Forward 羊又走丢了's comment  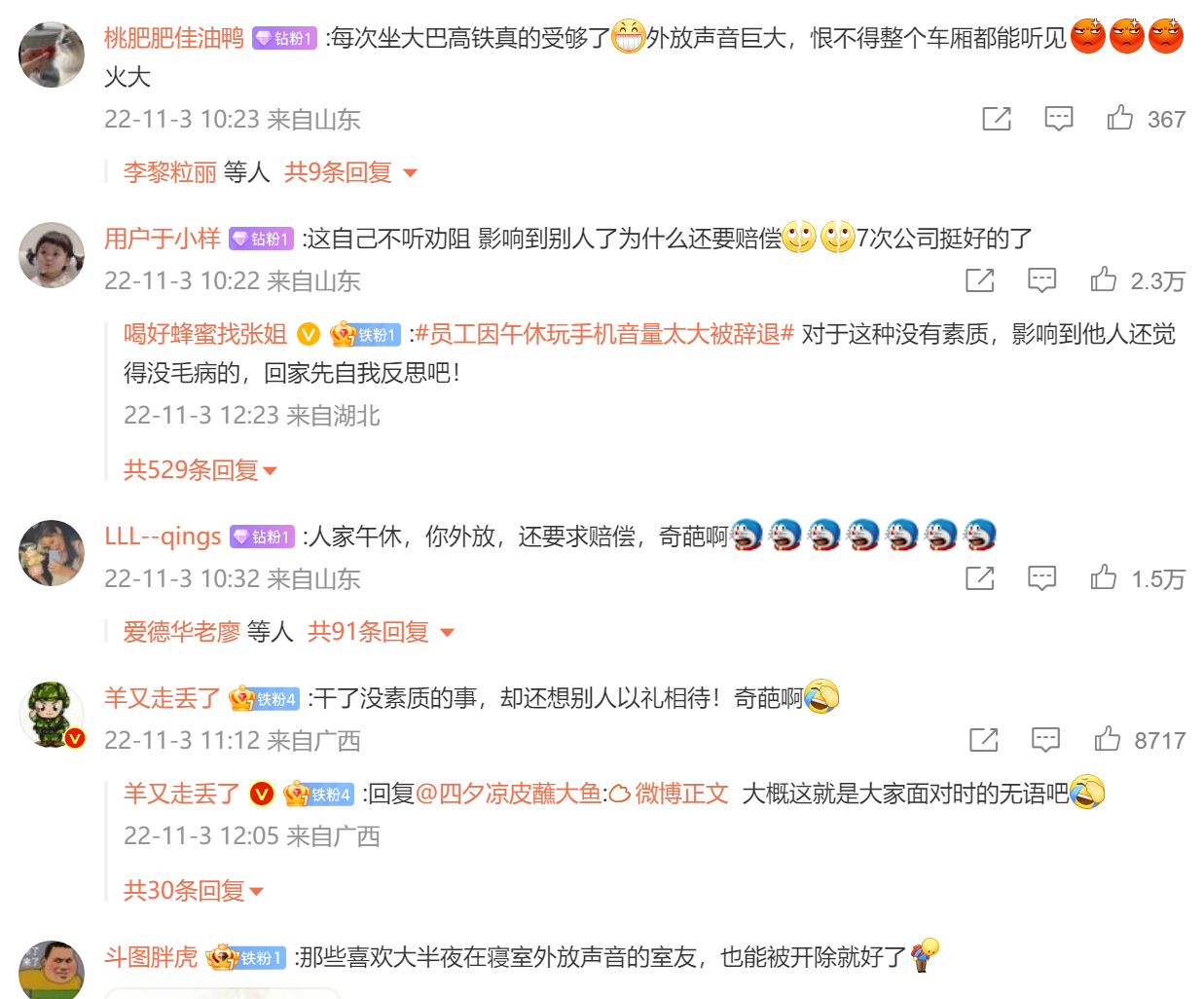[x=984, y=740]
